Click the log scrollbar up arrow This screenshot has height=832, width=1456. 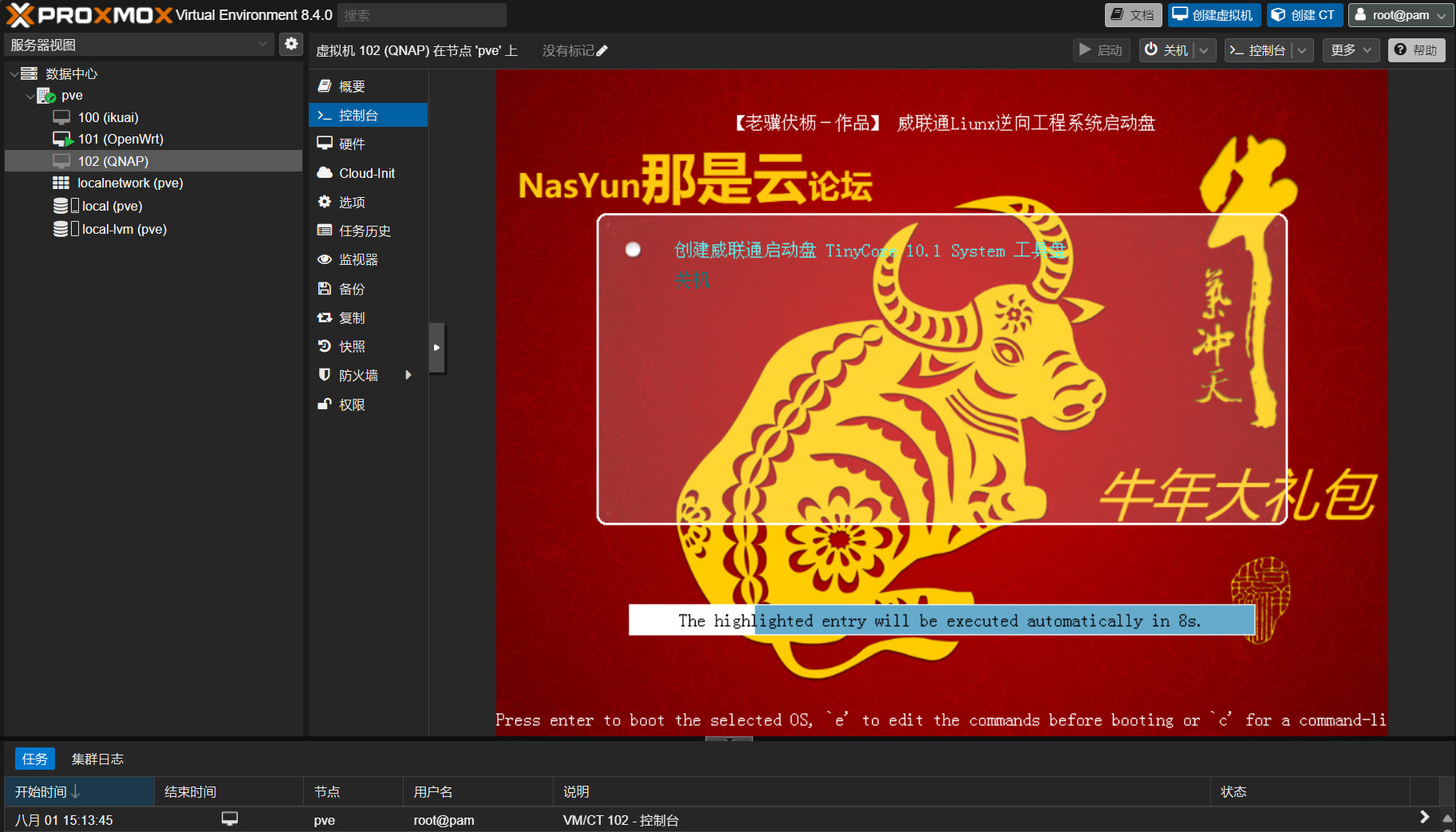tap(1447, 818)
